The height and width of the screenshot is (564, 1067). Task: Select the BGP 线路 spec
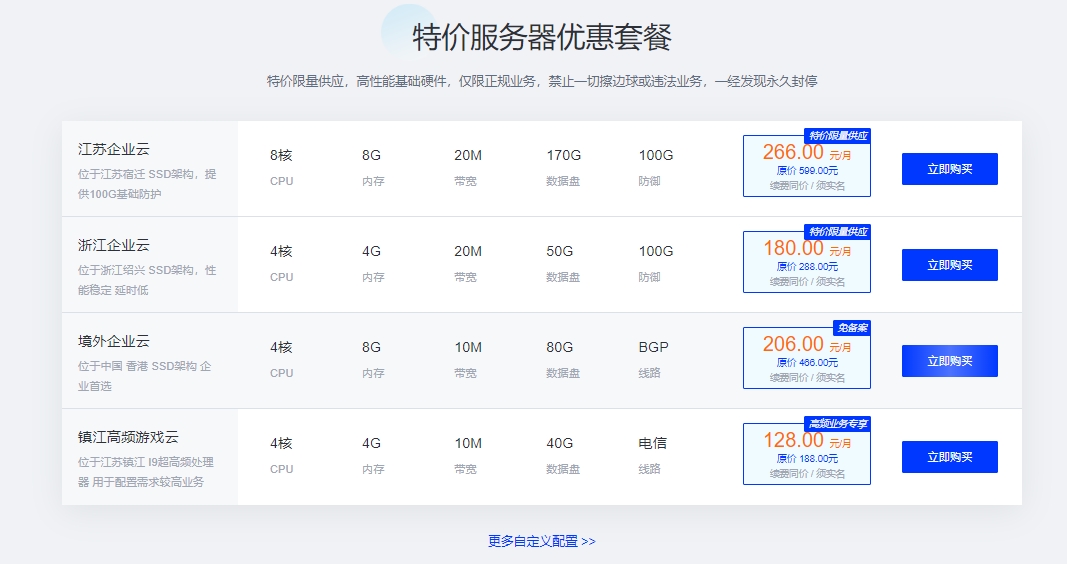pyautogui.click(x=653, y=348)
